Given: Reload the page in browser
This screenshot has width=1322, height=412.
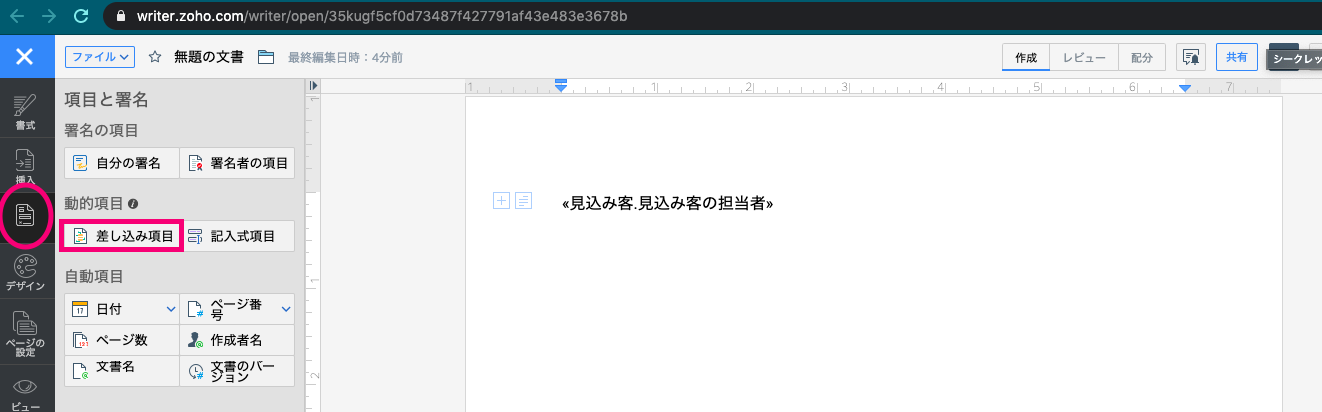Looking at the screenshot, I should coord(82,16).
